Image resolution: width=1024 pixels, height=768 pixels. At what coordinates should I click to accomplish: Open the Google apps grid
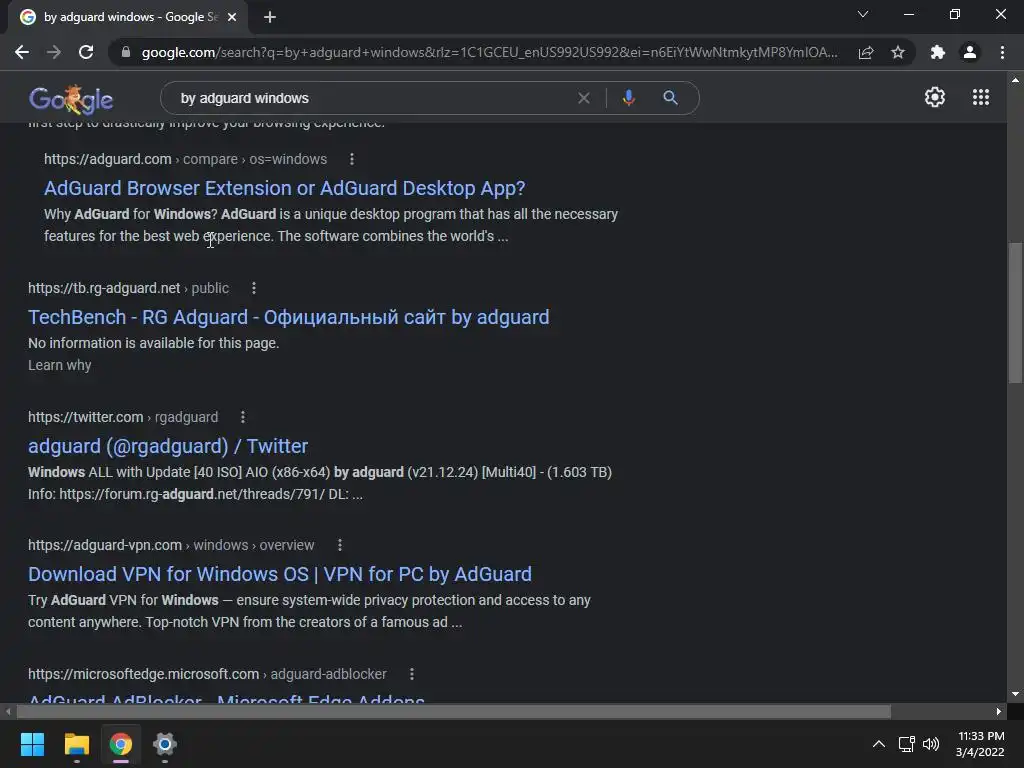[981, 97]
